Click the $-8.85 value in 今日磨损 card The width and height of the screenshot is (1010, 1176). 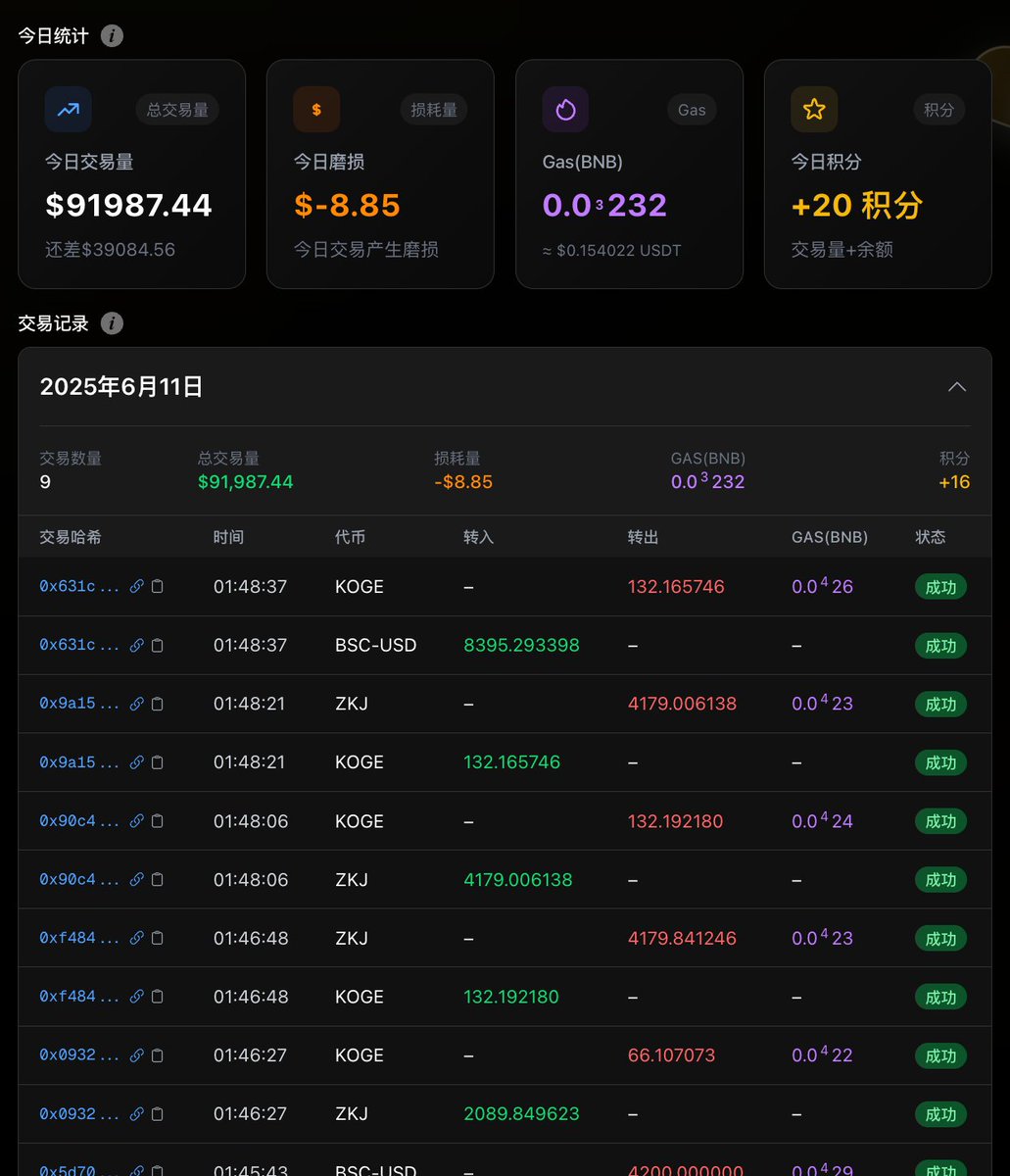click(x=347, y=205)
